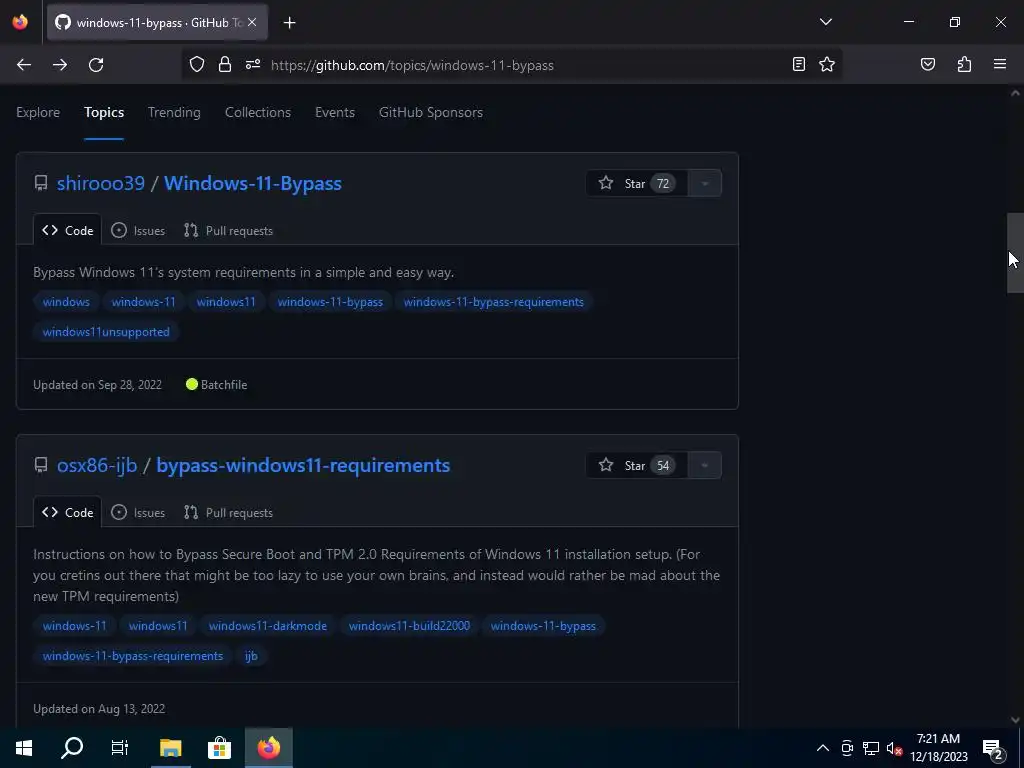The height and width of the screenshot is (768, 1024).
Task: Open Task View on the taskbar
Action: pyautogui.click(x=120, y=748)
